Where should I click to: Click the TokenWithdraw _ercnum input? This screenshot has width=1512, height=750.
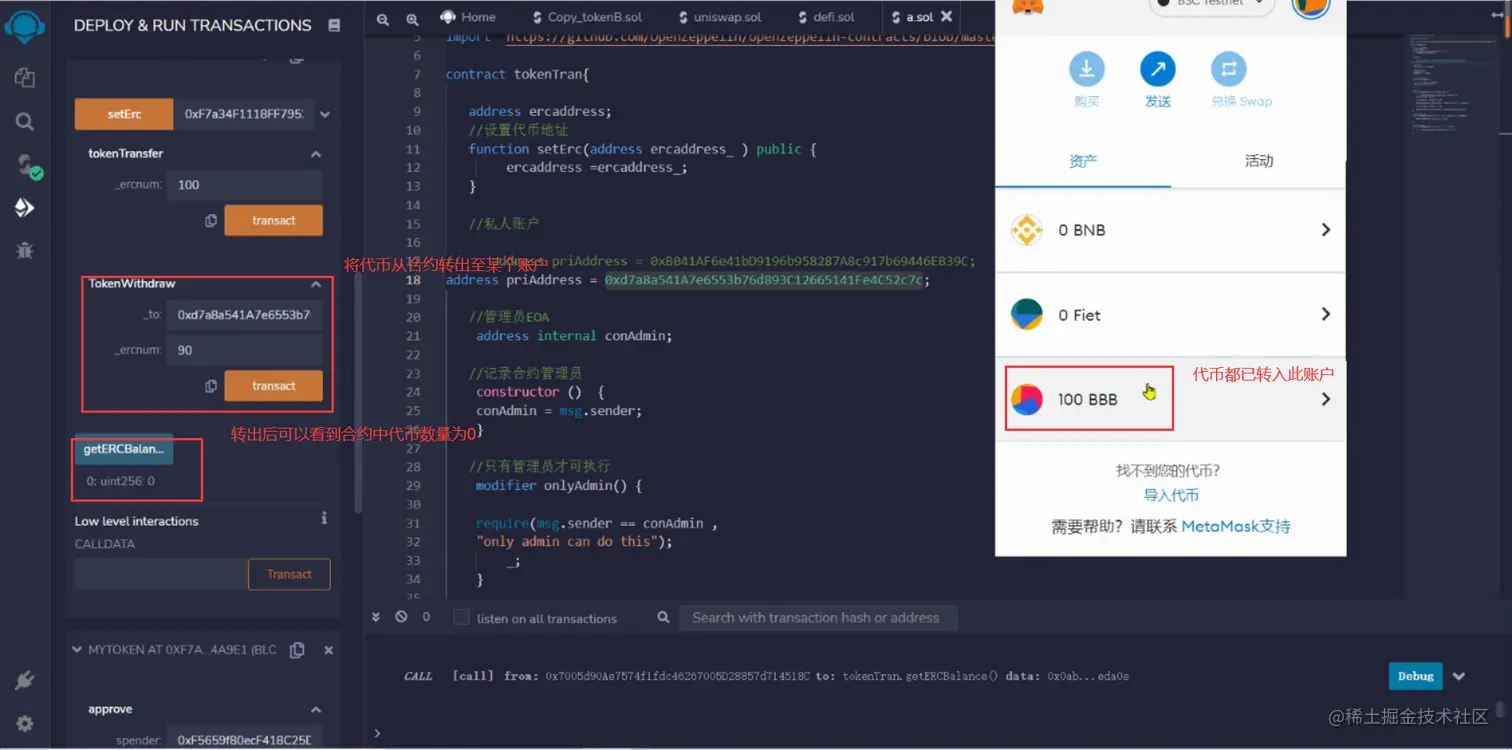[x=244, y=350]
